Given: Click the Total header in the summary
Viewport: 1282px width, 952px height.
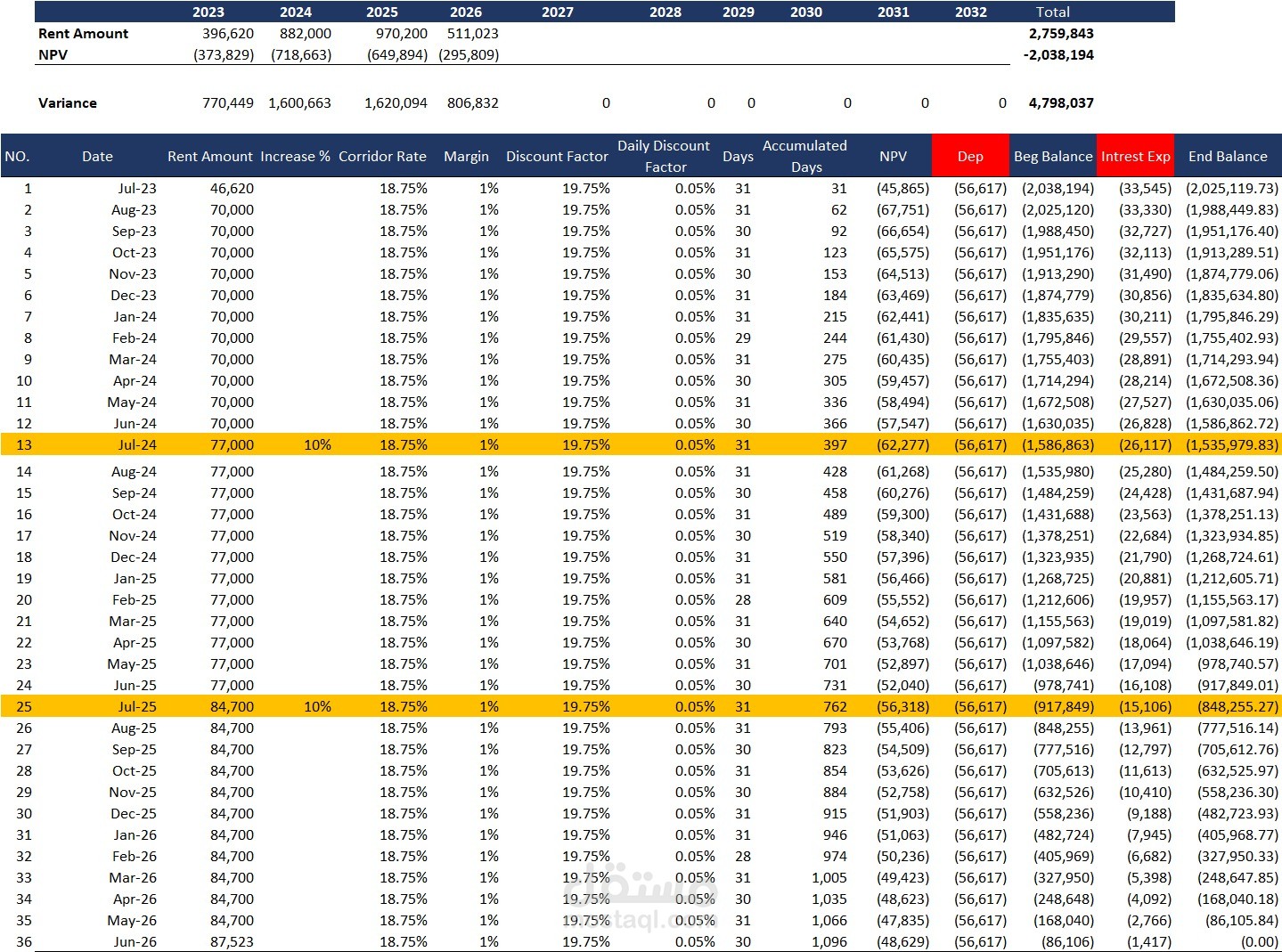Looking at the screenshot, I should 1053,12.
